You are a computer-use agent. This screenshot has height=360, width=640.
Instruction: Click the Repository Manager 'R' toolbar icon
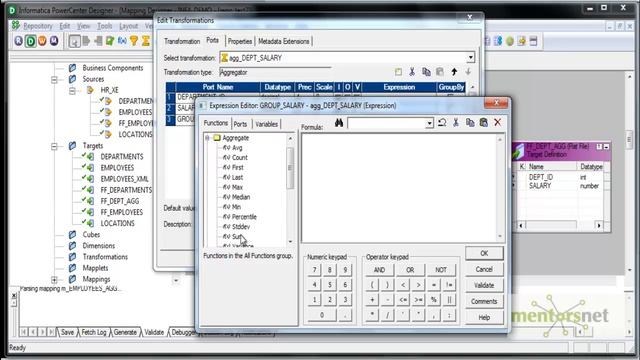click(18, 41)
